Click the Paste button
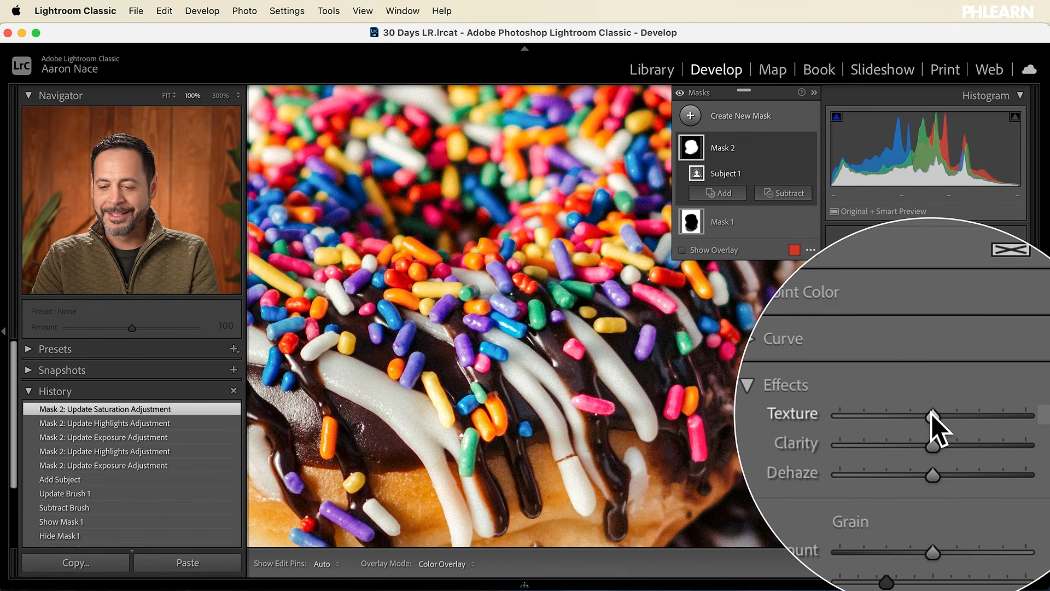This screenshot has width=1050, height=591. point(188,563)
